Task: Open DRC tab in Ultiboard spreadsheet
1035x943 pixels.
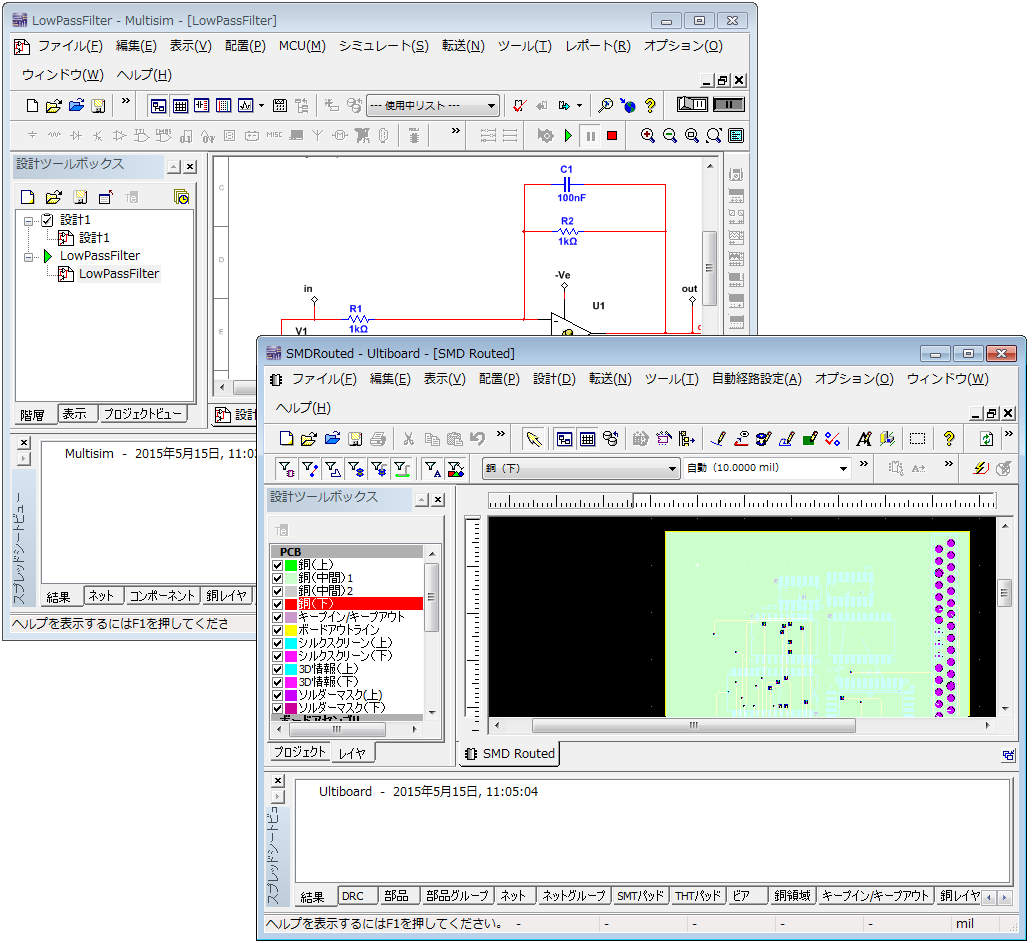Action: coord(357,896)
